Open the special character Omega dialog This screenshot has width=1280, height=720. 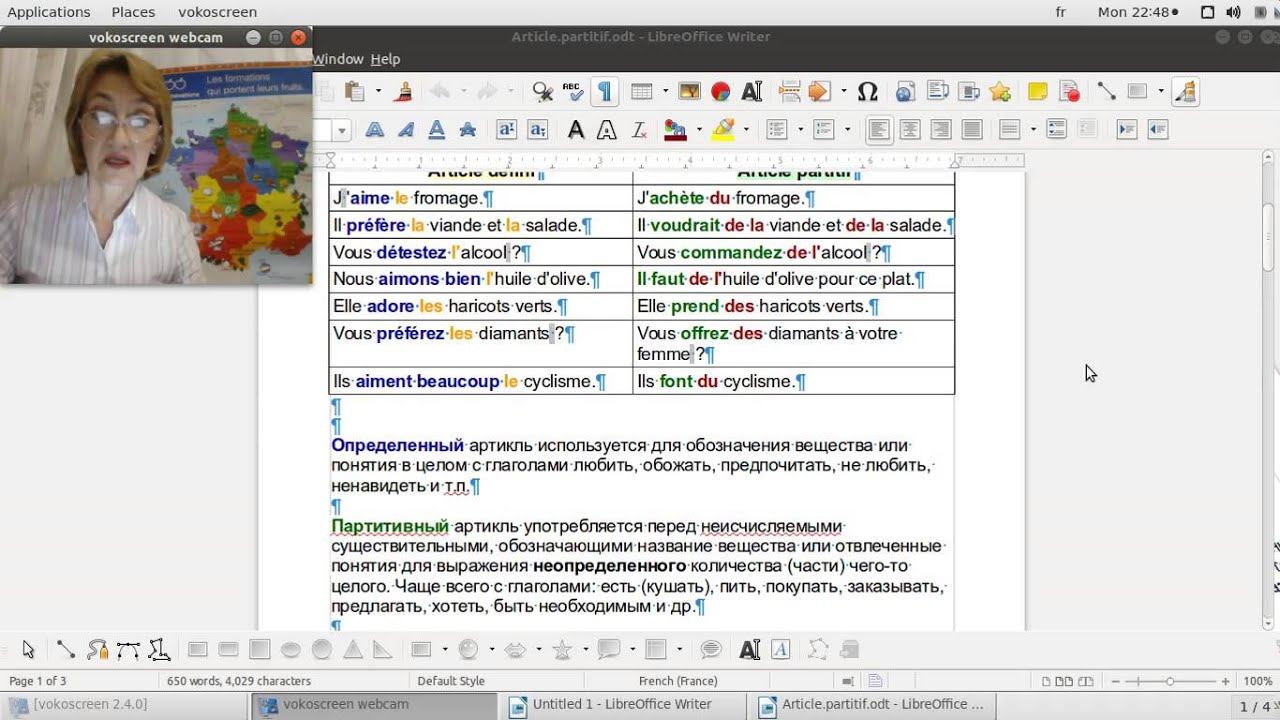click(868, 92)
